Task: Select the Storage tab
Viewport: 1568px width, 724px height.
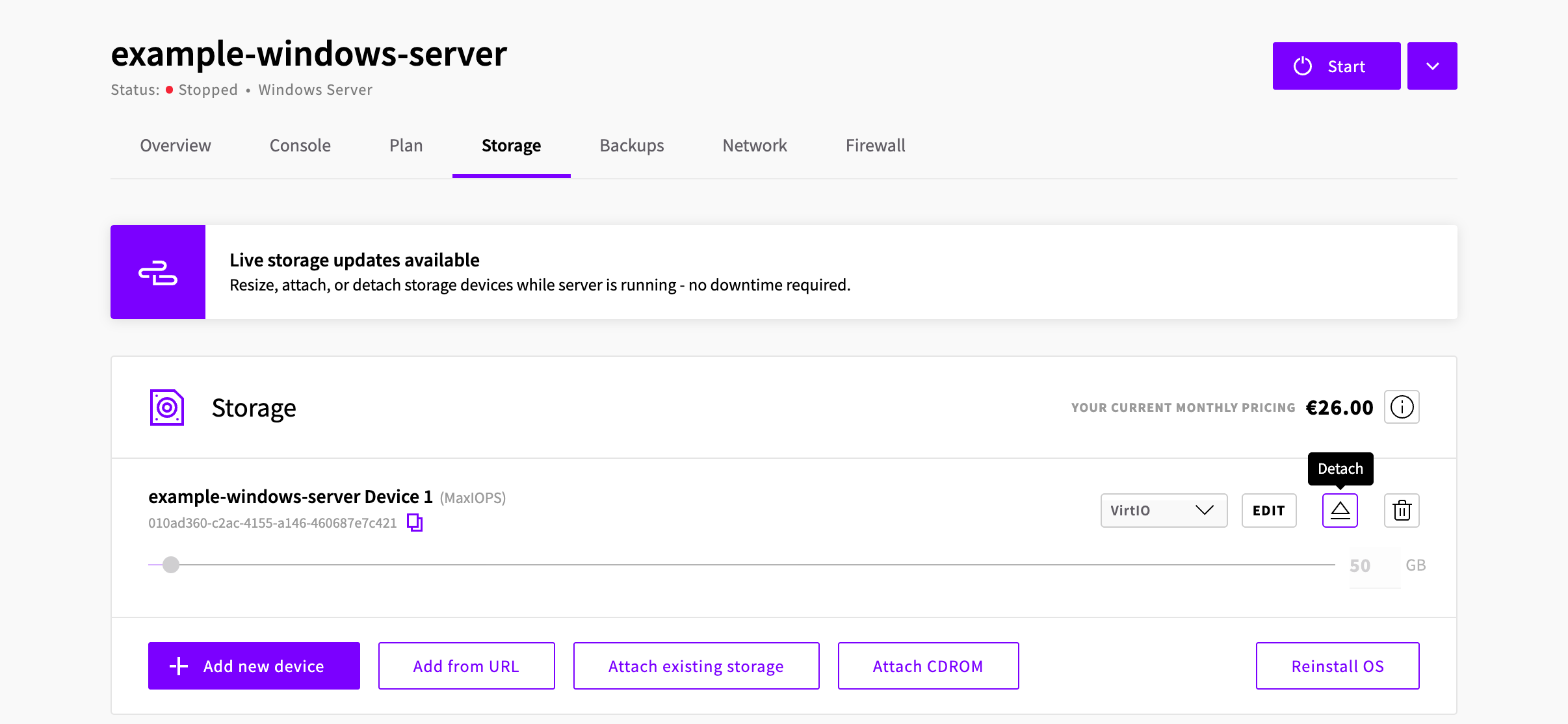Action: [x=512, y=146]
